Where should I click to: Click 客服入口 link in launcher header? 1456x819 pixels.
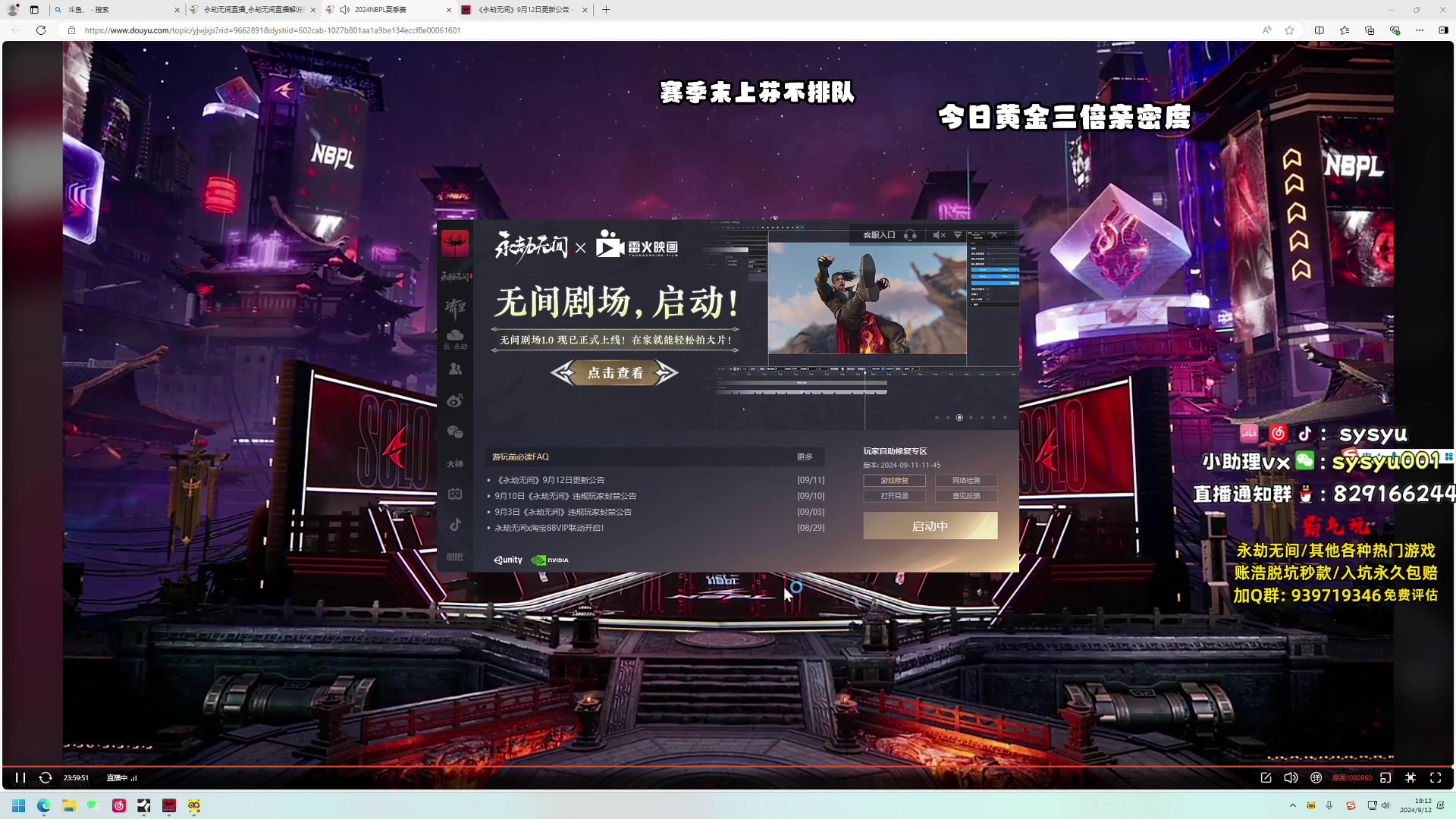pos(879,235)
